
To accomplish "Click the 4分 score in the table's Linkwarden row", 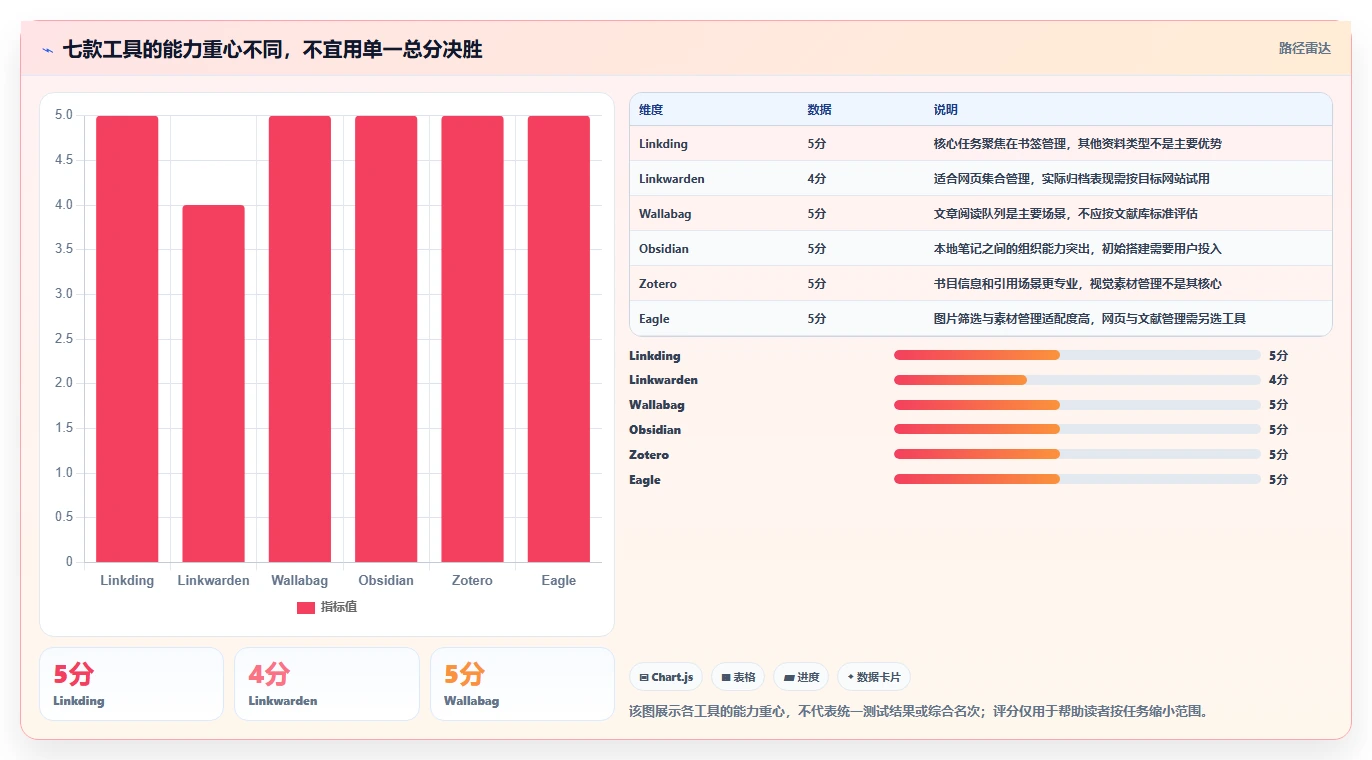I will 817,179.
